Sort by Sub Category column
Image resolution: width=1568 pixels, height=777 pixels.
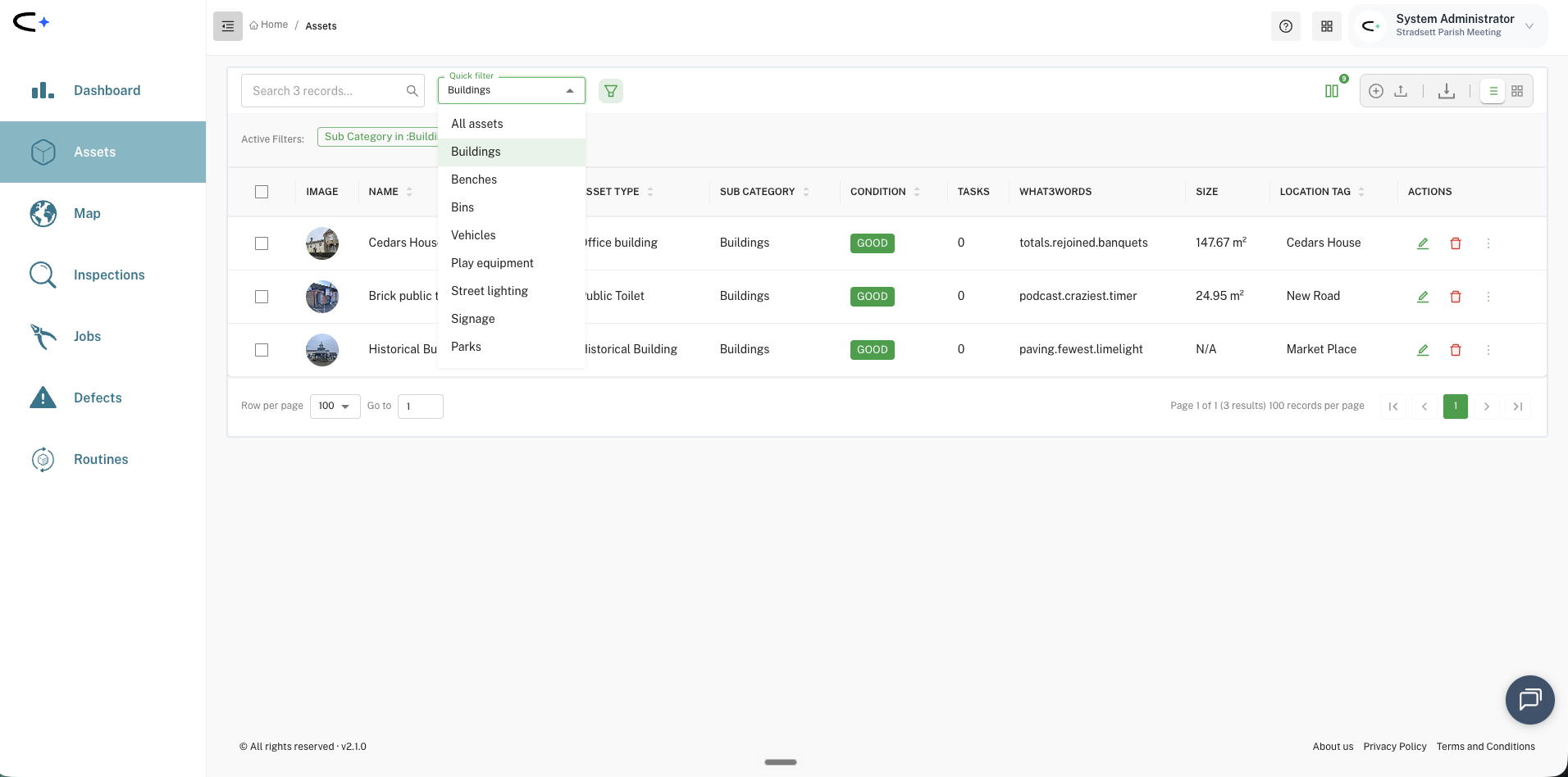click(806, 192)
